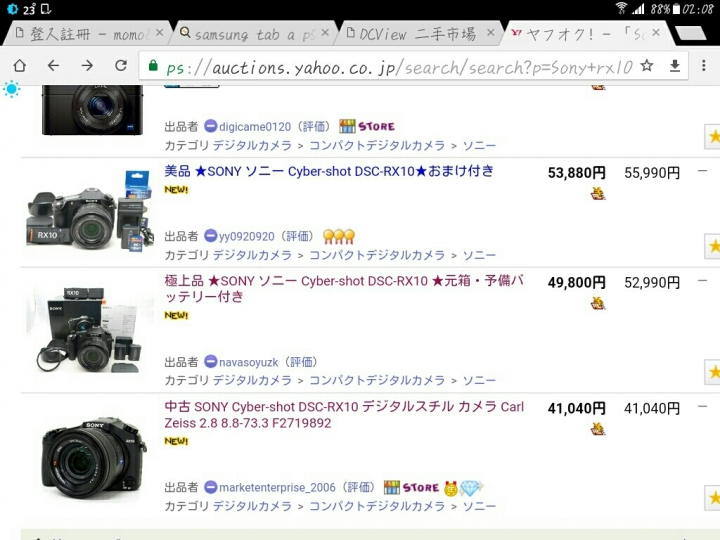Open 評価 rating for digicame0120
The width and height of the screenshot is (720, 540).
pos(314,127)
